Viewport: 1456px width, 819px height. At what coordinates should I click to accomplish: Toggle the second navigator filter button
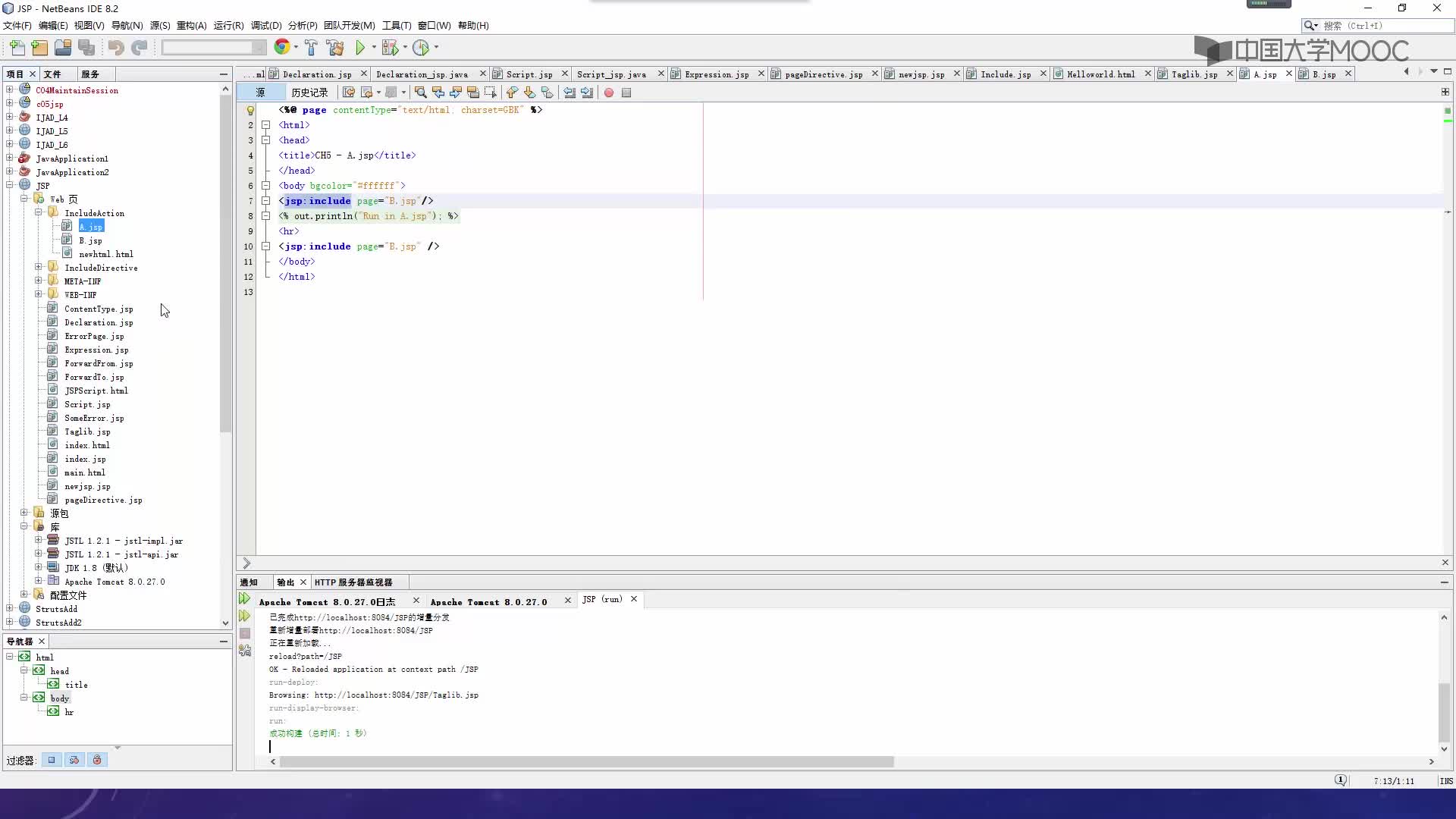click(74, 760)
